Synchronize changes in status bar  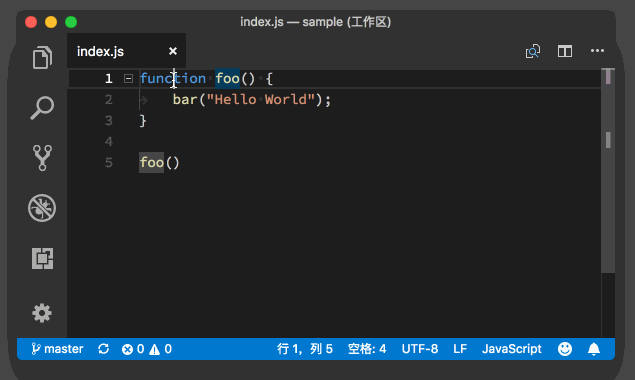(x=103, y=349)
